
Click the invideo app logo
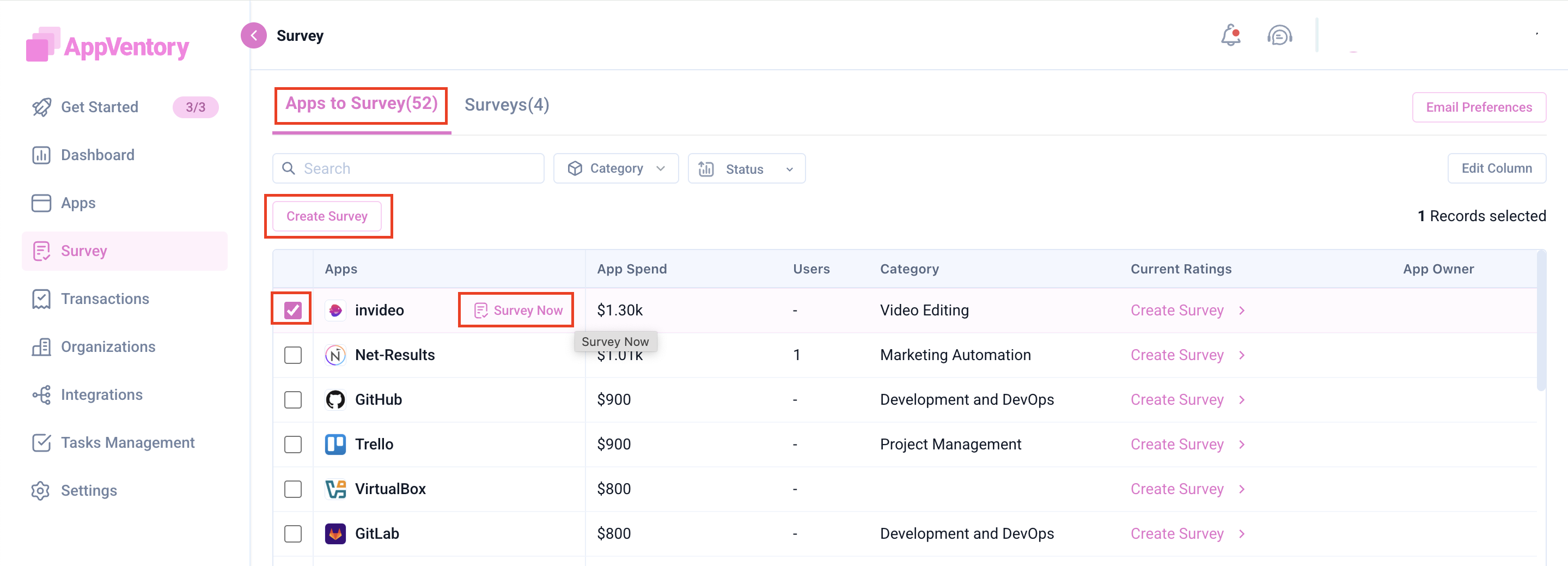coord(335,311)
